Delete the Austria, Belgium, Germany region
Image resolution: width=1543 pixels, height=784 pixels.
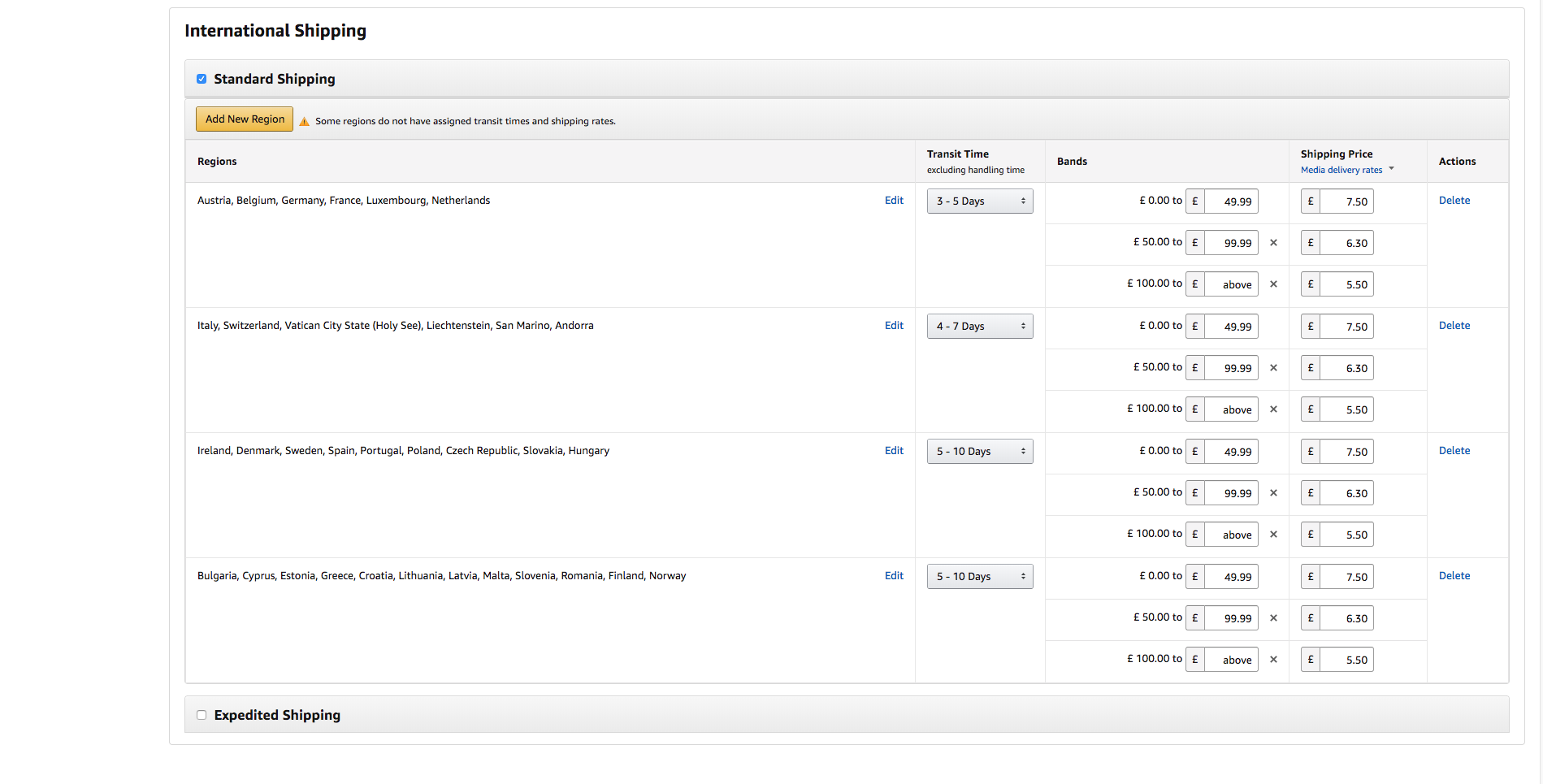(1454, 201)
